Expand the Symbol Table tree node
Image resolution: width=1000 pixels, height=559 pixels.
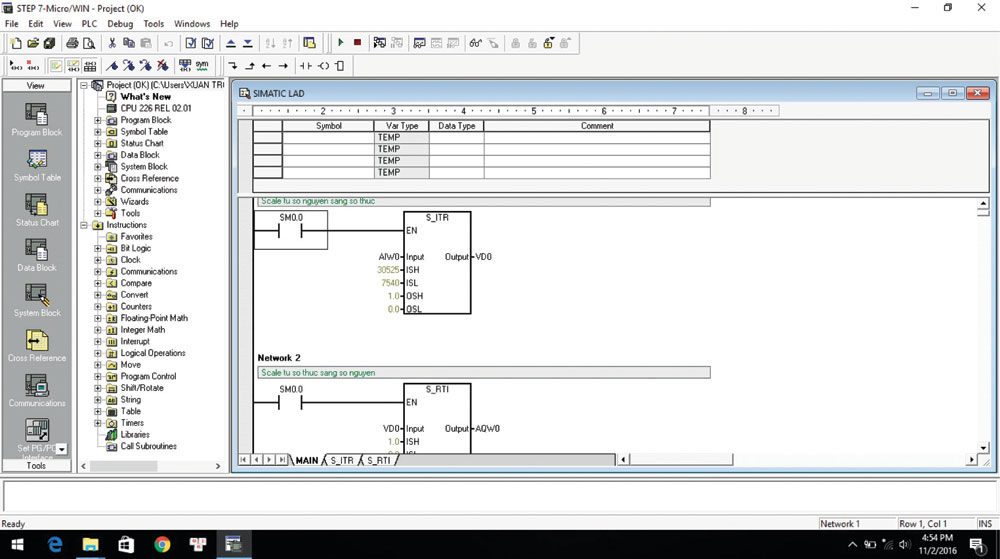click(98, 131)
